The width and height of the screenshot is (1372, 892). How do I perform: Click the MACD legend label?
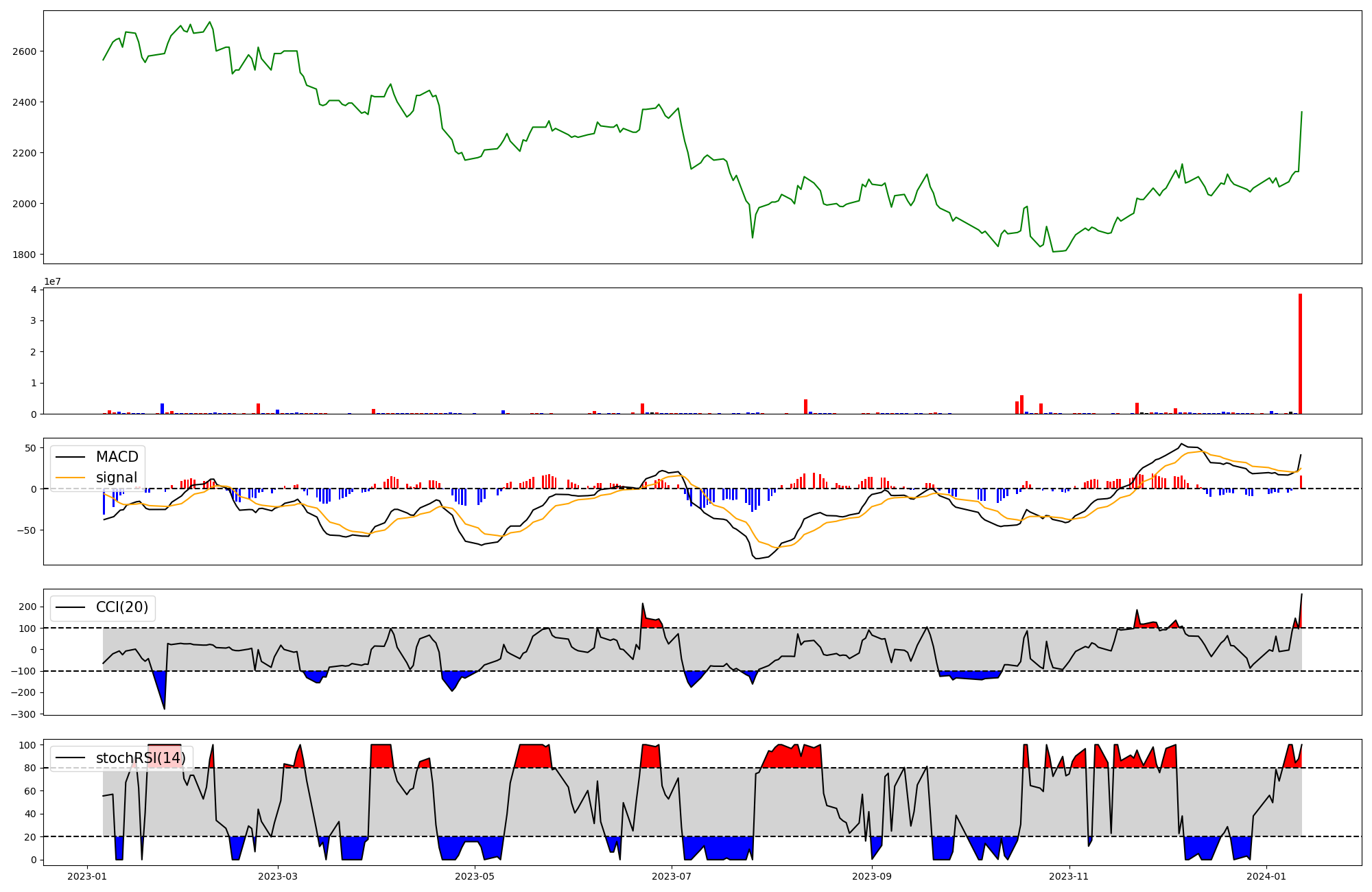point(117,457)
